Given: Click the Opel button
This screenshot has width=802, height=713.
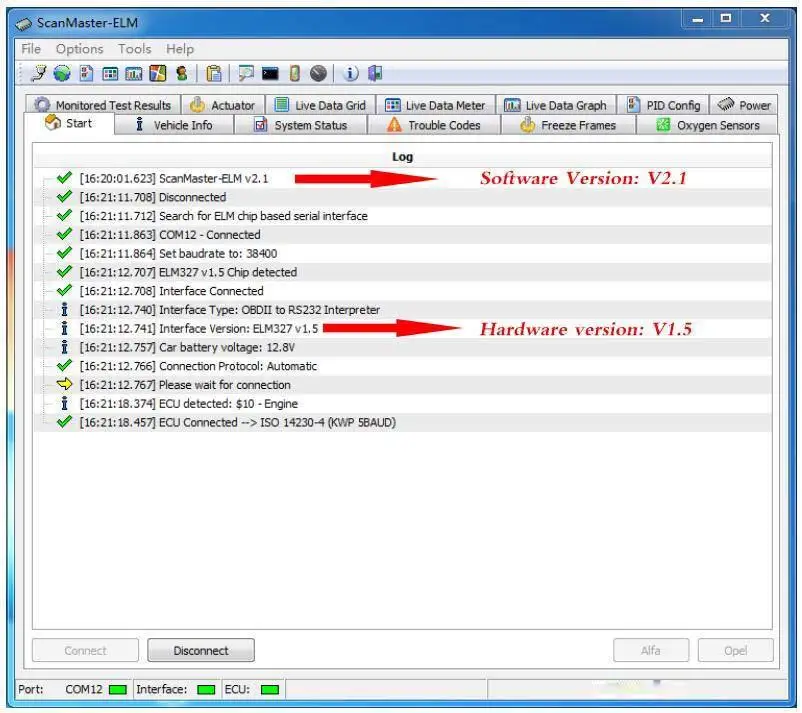Looking at the screenshot, I should tap(735, 650).
